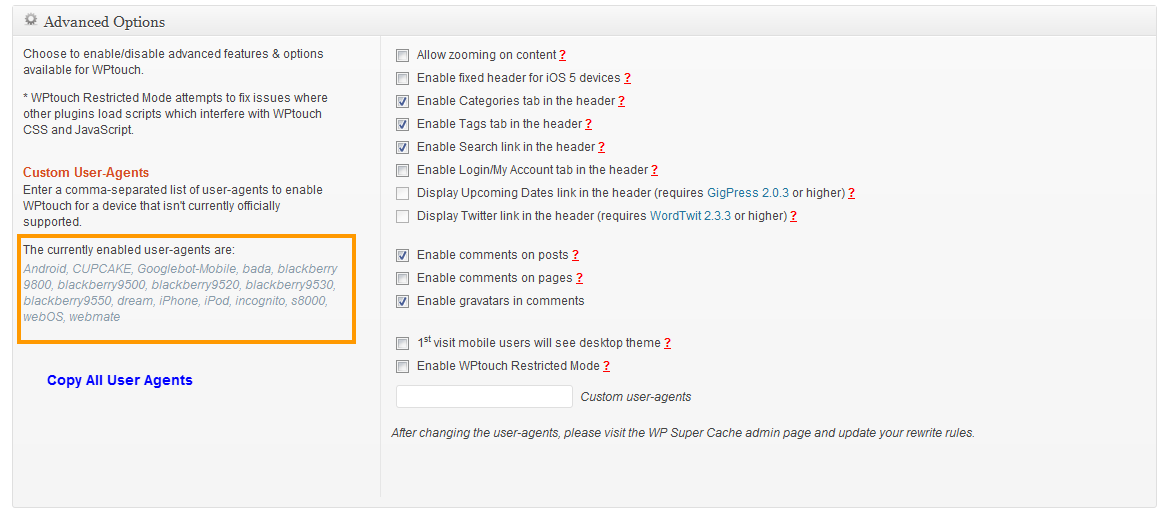Follow the WordTwit 2.3.3 link

pos(691,216)
